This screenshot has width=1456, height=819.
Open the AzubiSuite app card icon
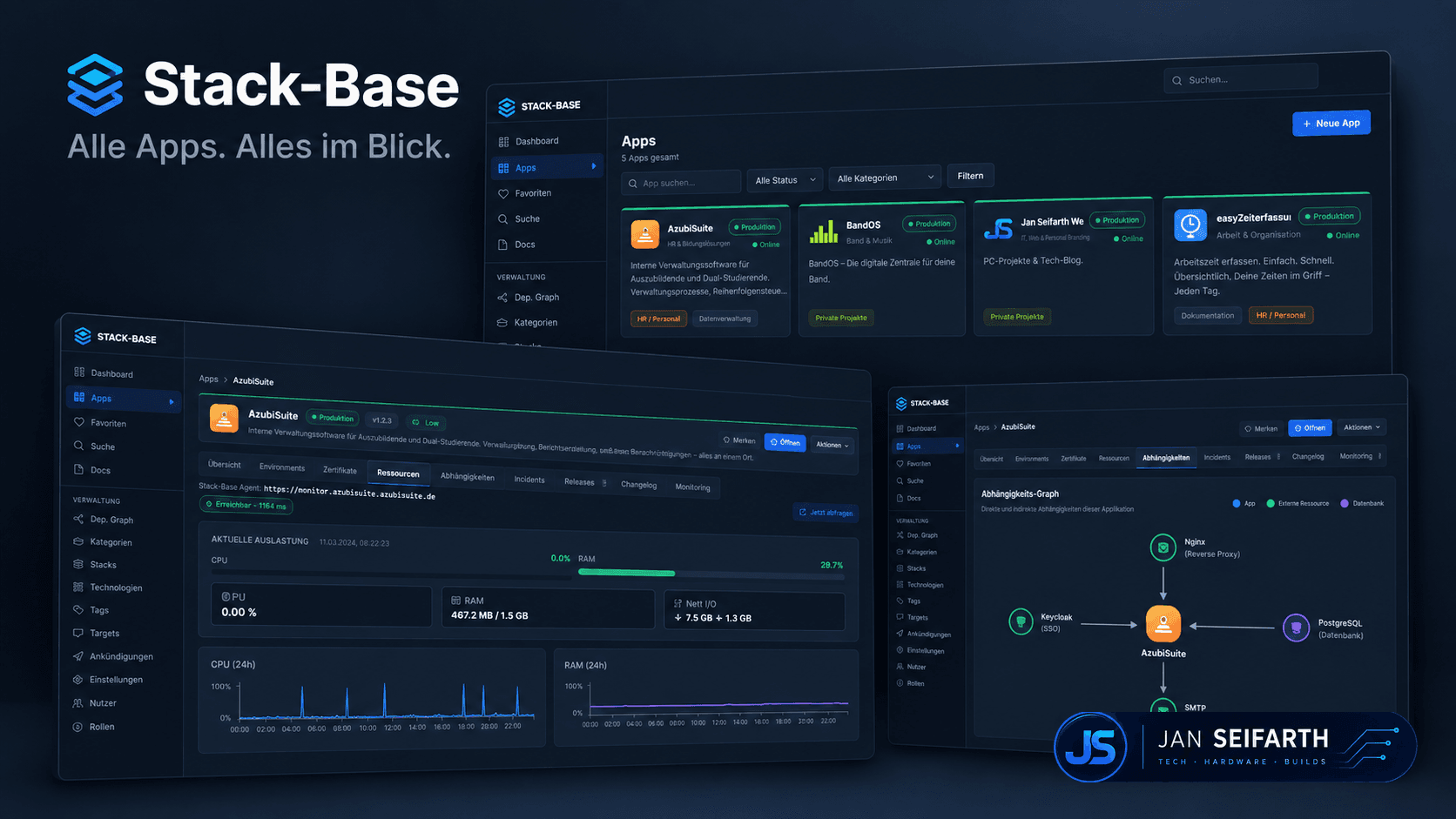644,234
